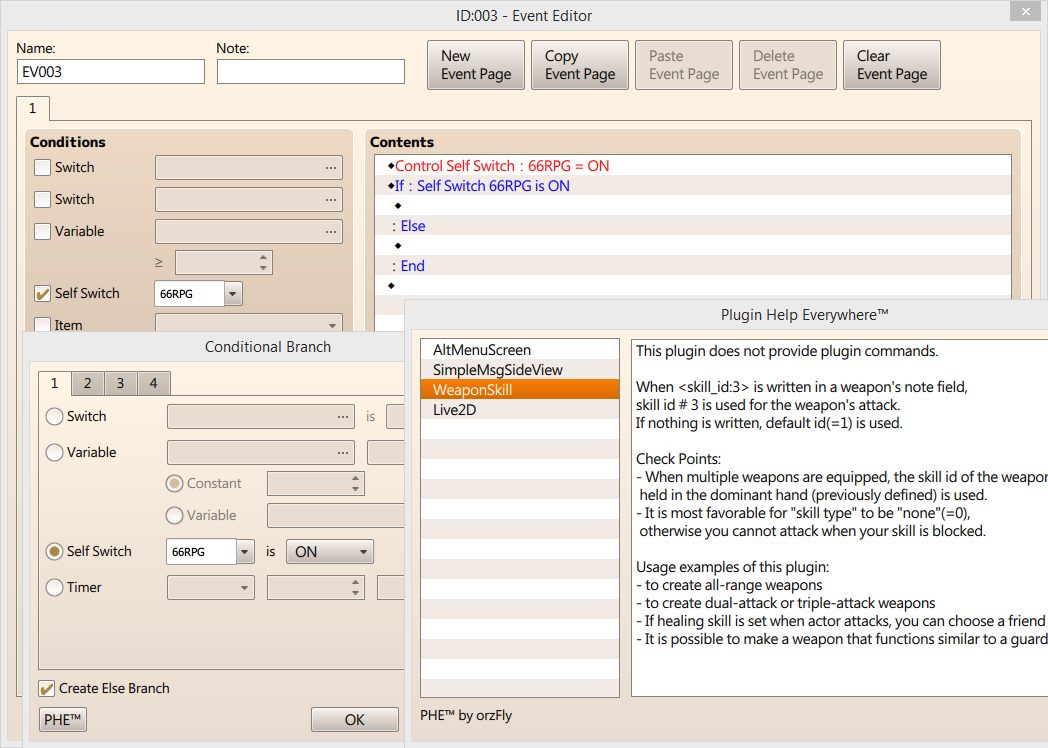Expand Self Switch dropdown in Conditions panel
Viewport: 1048px width, 748px height.
[233, 293]
